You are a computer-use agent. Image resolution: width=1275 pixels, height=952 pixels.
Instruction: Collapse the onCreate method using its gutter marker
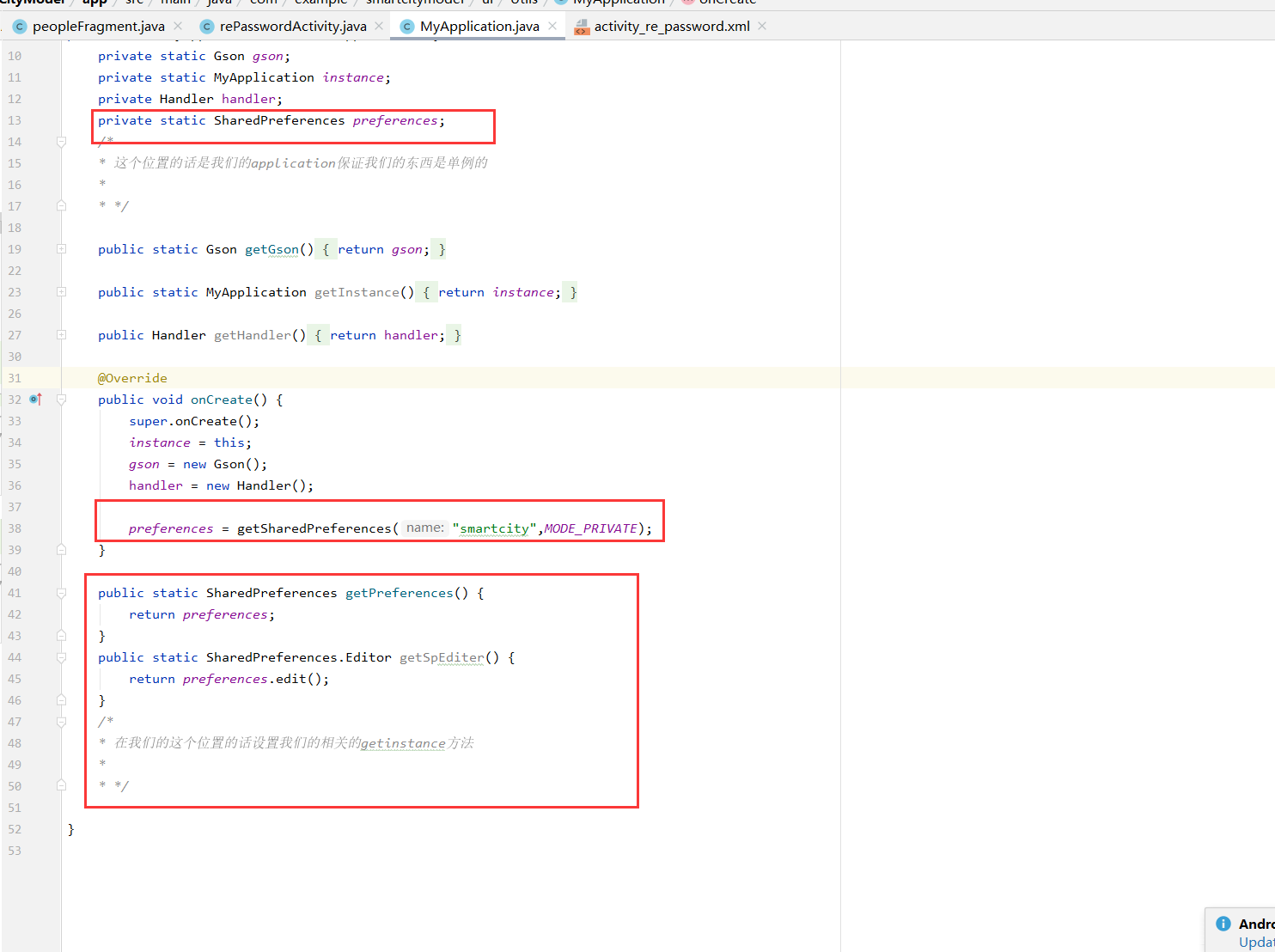[x=61, y=399]
